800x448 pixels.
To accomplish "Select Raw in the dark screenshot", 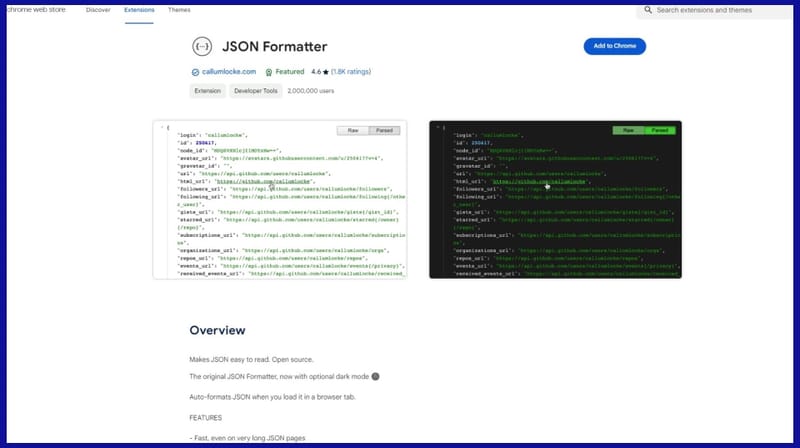I will click(x=628, y=130).
